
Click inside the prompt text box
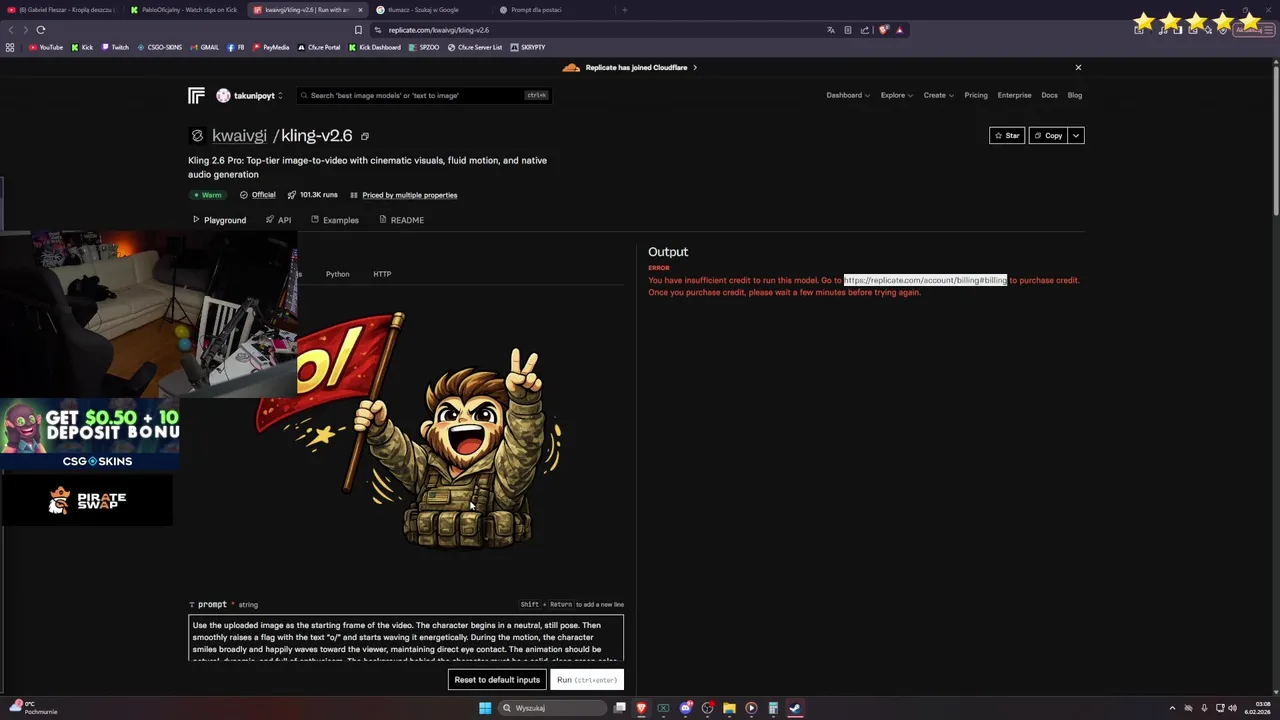coord(406,638)
